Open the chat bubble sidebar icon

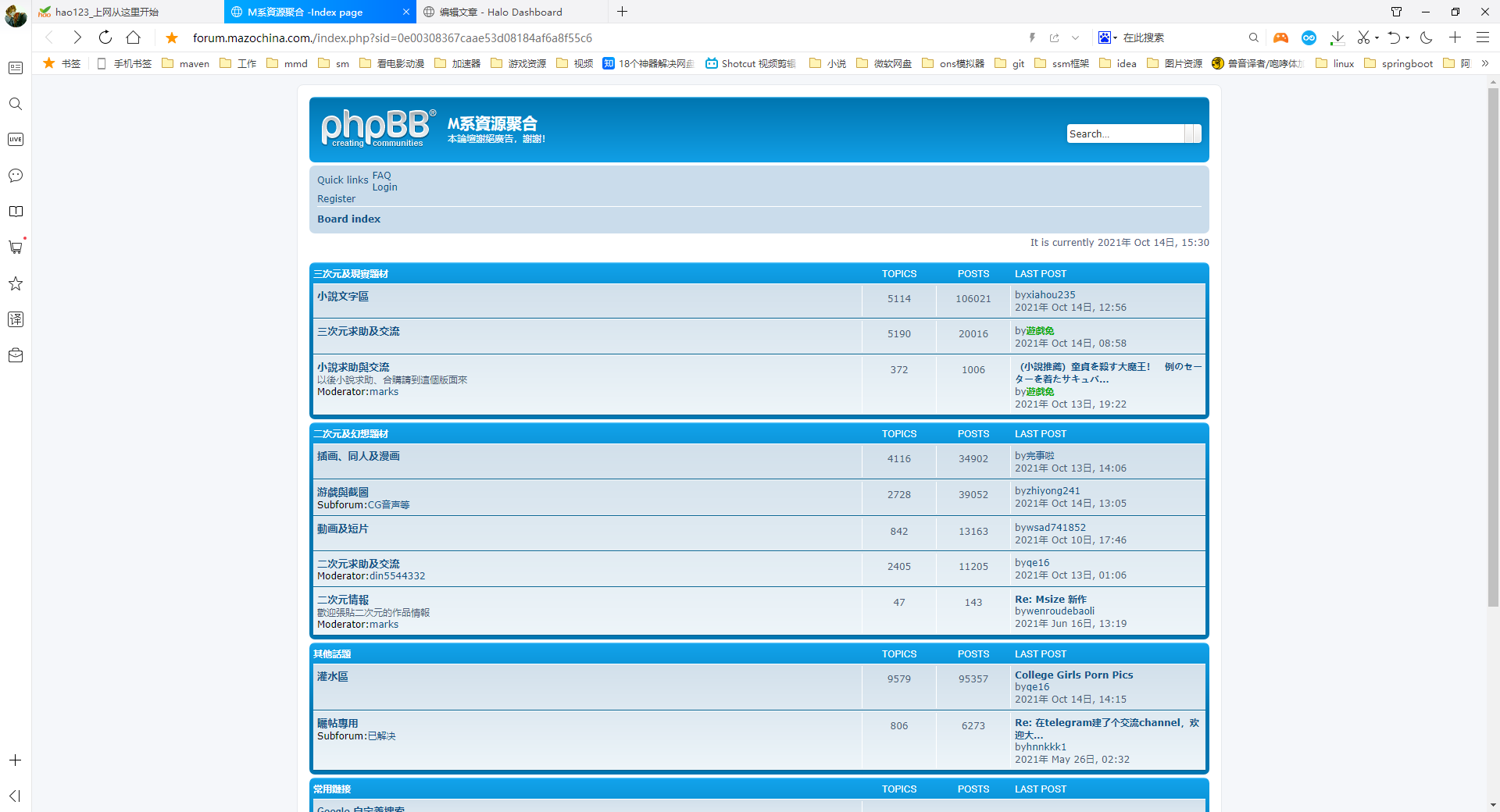coord(16,176)
